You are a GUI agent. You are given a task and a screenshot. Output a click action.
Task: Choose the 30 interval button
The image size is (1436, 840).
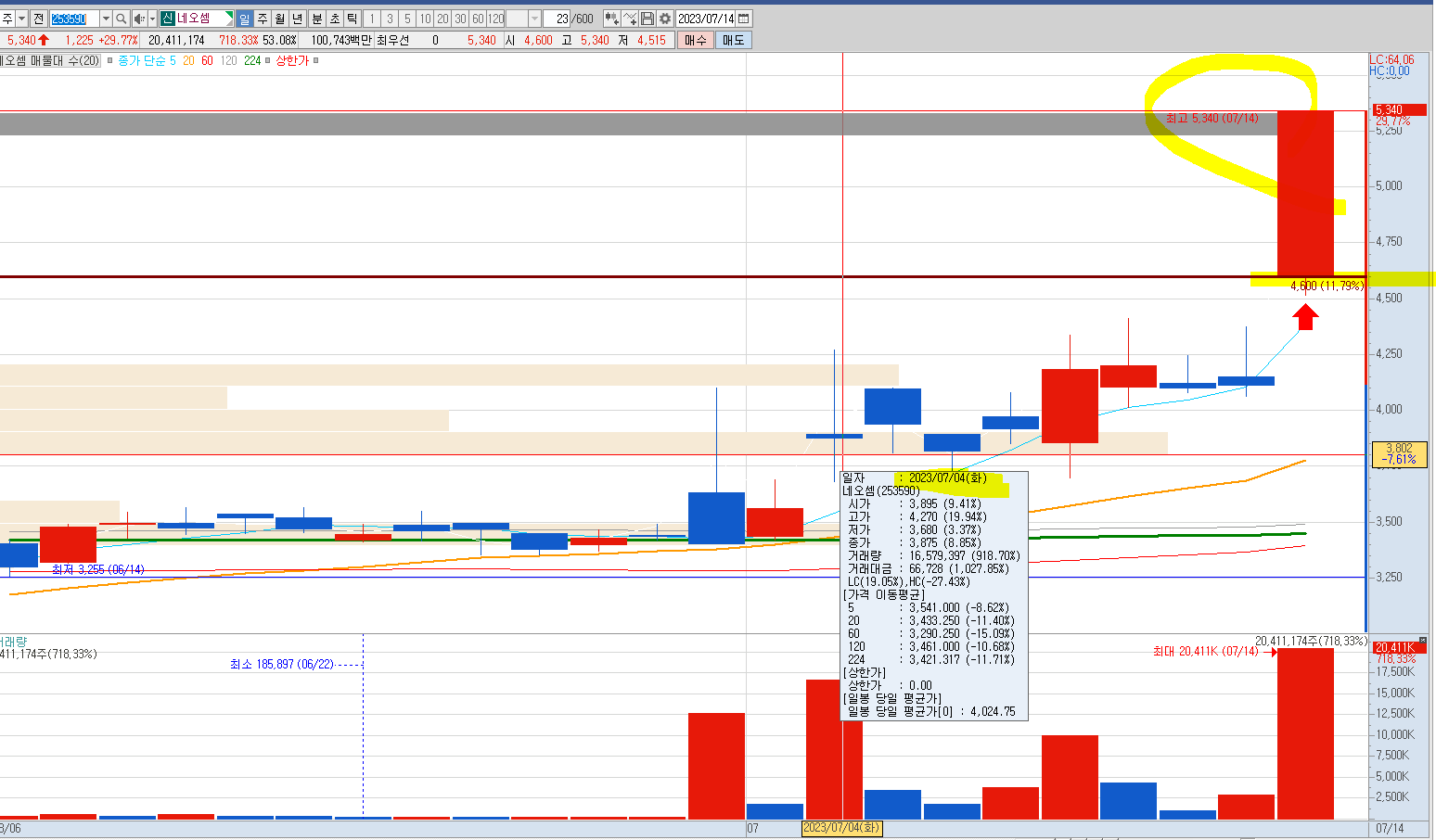coord(460,19)
